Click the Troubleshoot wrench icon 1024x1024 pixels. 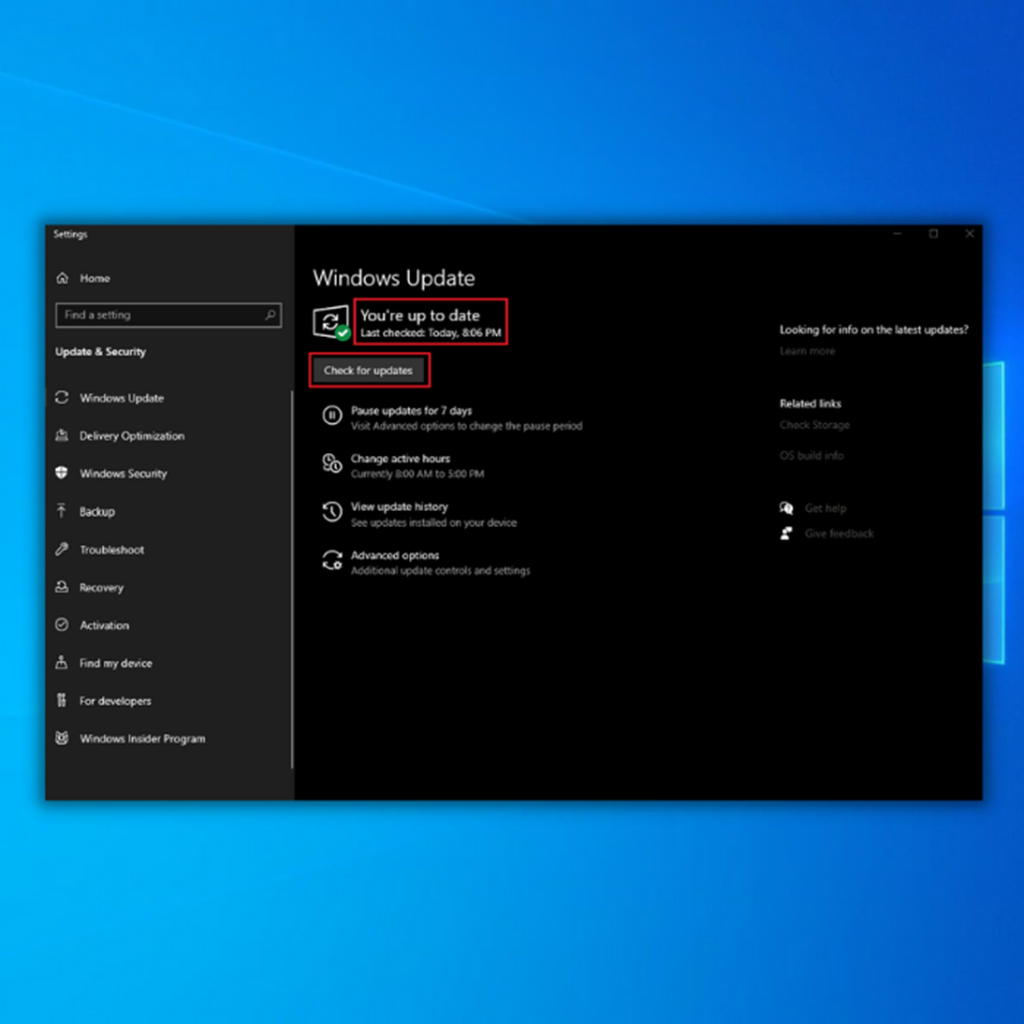pyautogui.click(x=62, y=550)
